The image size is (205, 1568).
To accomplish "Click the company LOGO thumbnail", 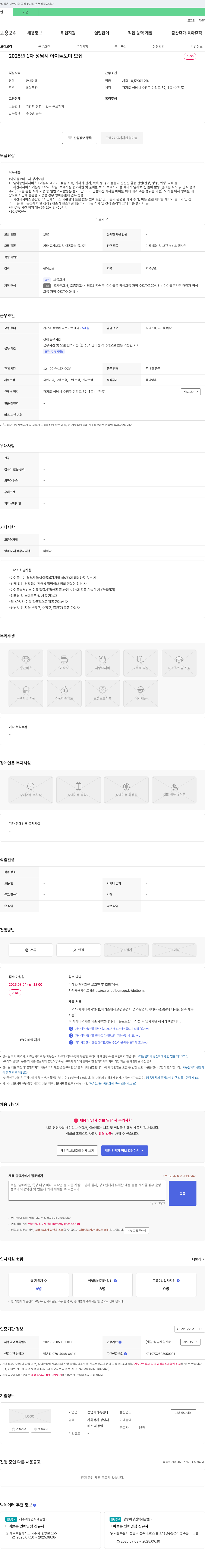I will pyautogui.click(x=30, y=1416).
